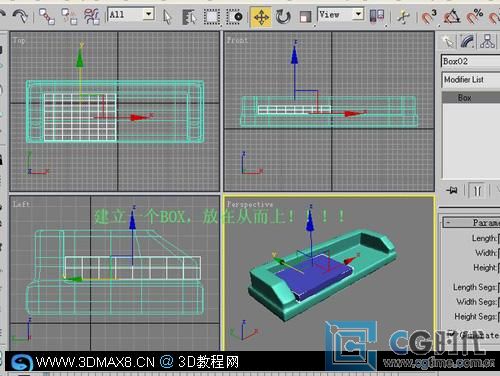Click the Width parameter label
Viewport: 500px width, 376px height.
click(486, 253)
